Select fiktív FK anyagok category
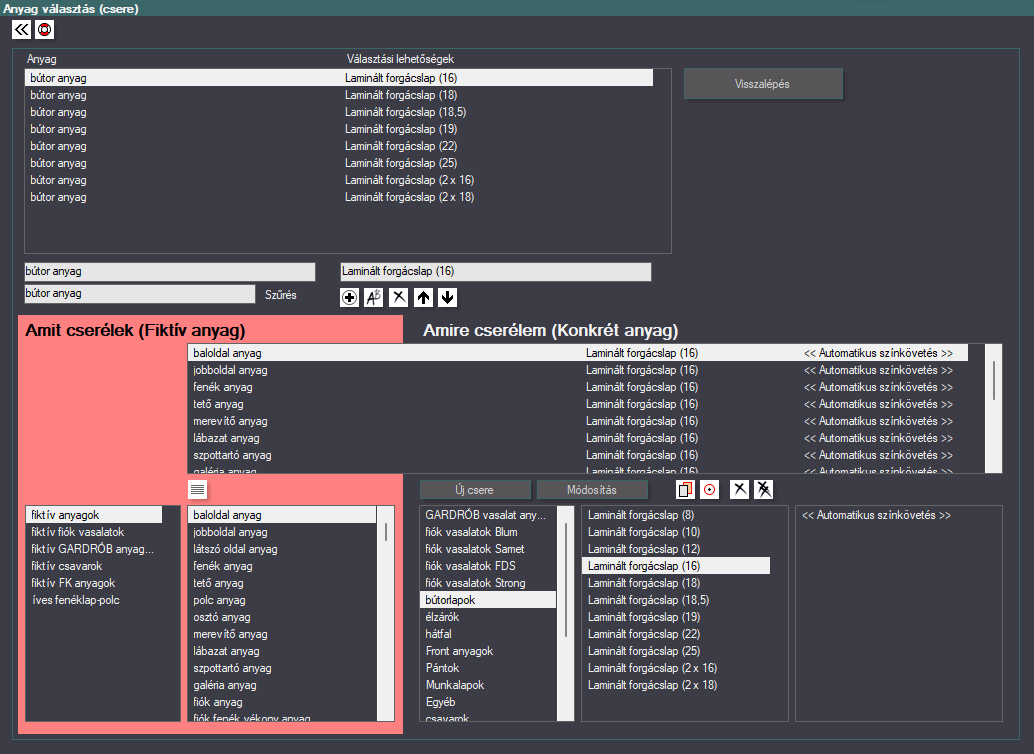The width and height of the screenshot is (1034, 754). click(x=94, y=583)
